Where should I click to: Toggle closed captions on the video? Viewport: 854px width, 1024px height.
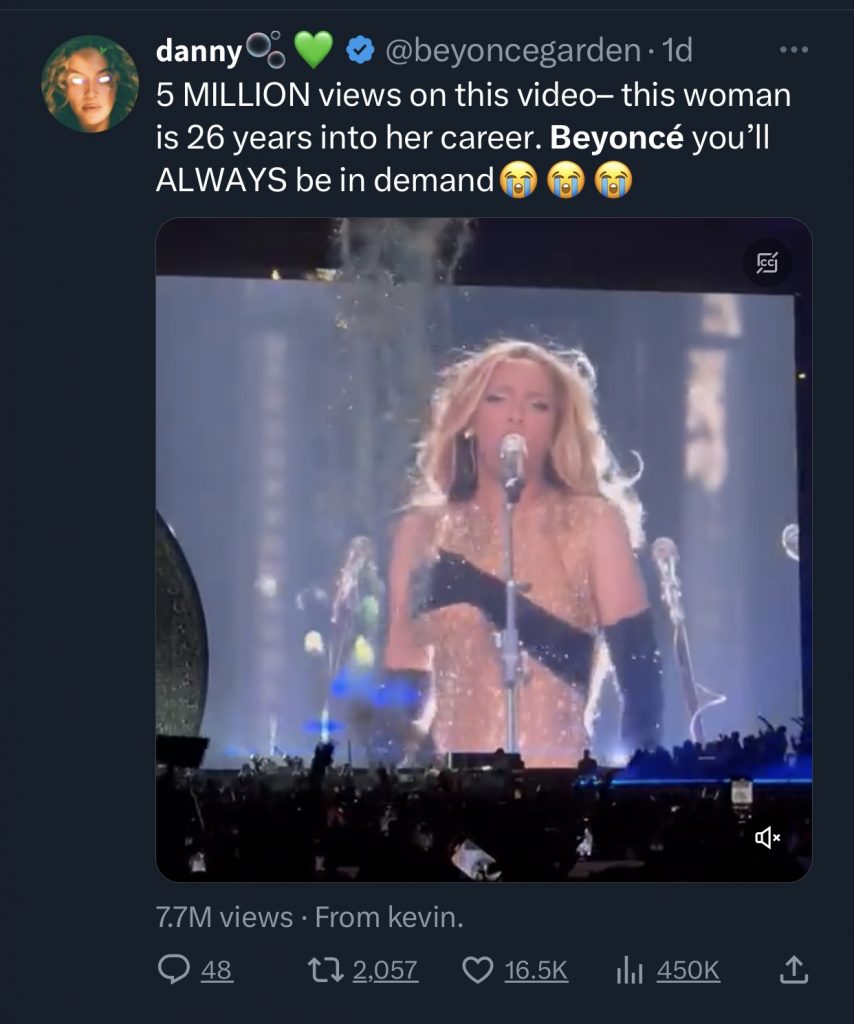point(767,263)
